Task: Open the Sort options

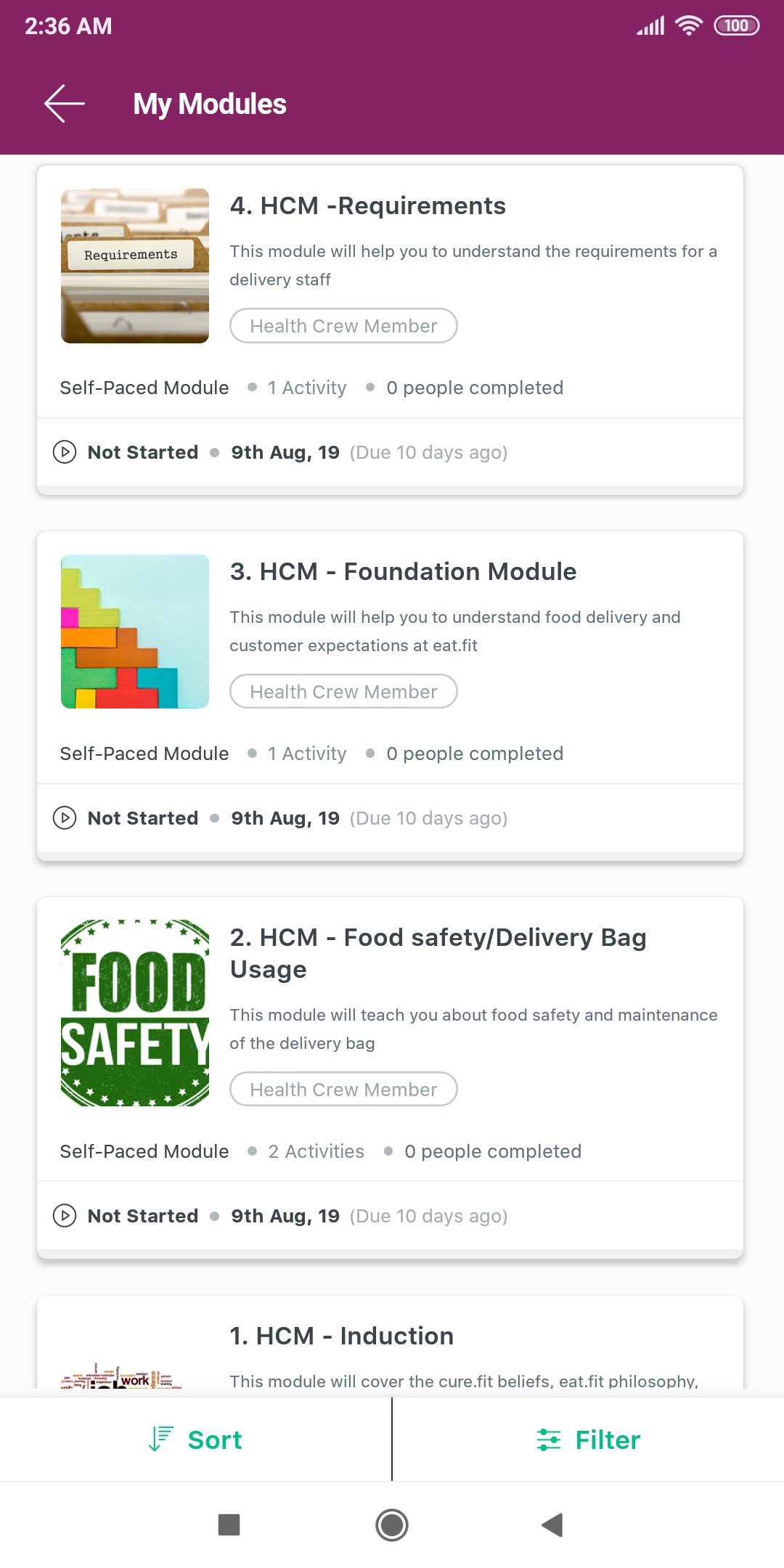Action: coord(215,1440)
